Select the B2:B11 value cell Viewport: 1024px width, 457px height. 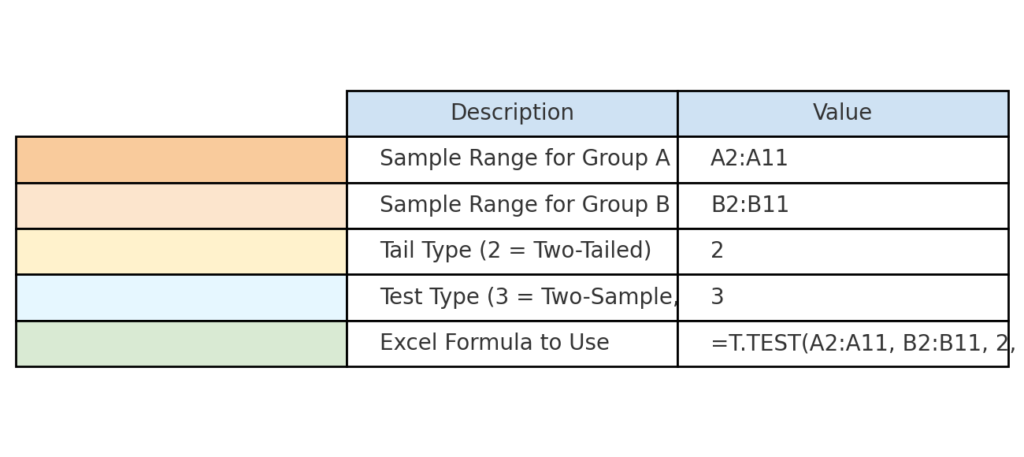point(843,206)
